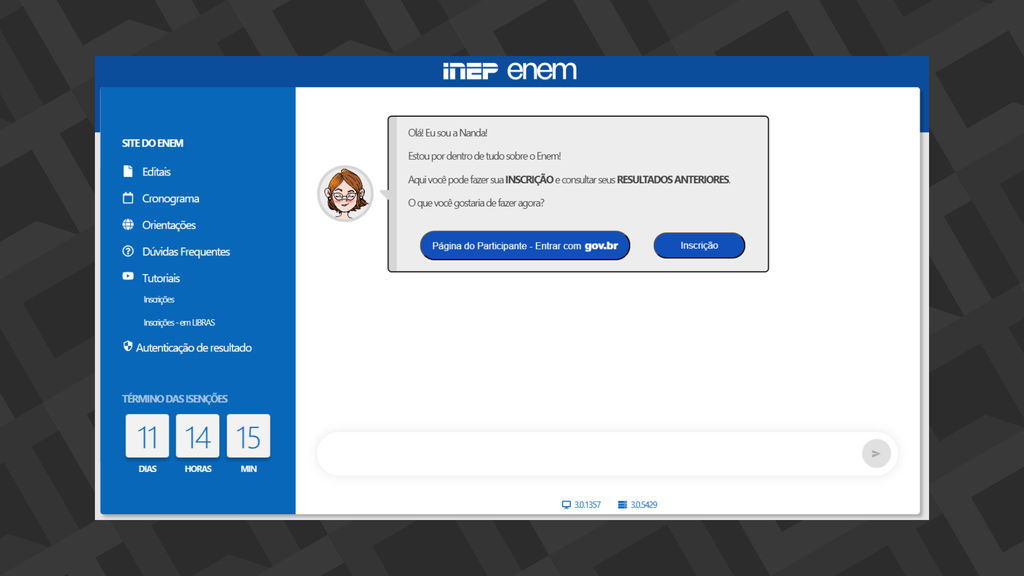The width and height of the screenshot is (1024, 576).
Task: Click the INEP enem logo
Action: click(512, 70)
